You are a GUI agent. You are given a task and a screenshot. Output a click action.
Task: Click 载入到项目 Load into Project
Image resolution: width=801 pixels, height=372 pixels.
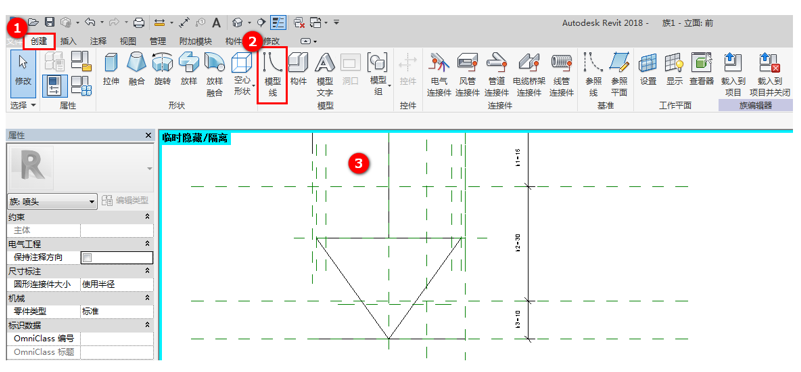pyautogui.click(x=733, y=75)
